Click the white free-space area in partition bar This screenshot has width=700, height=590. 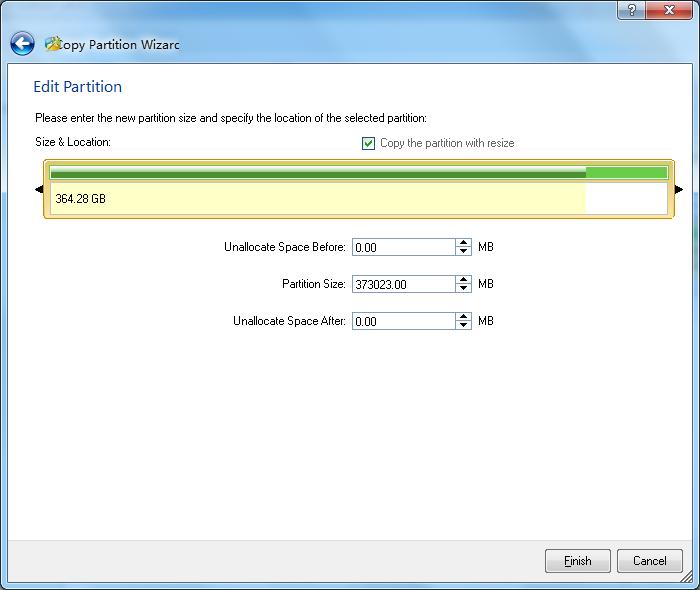coord(625,198)
